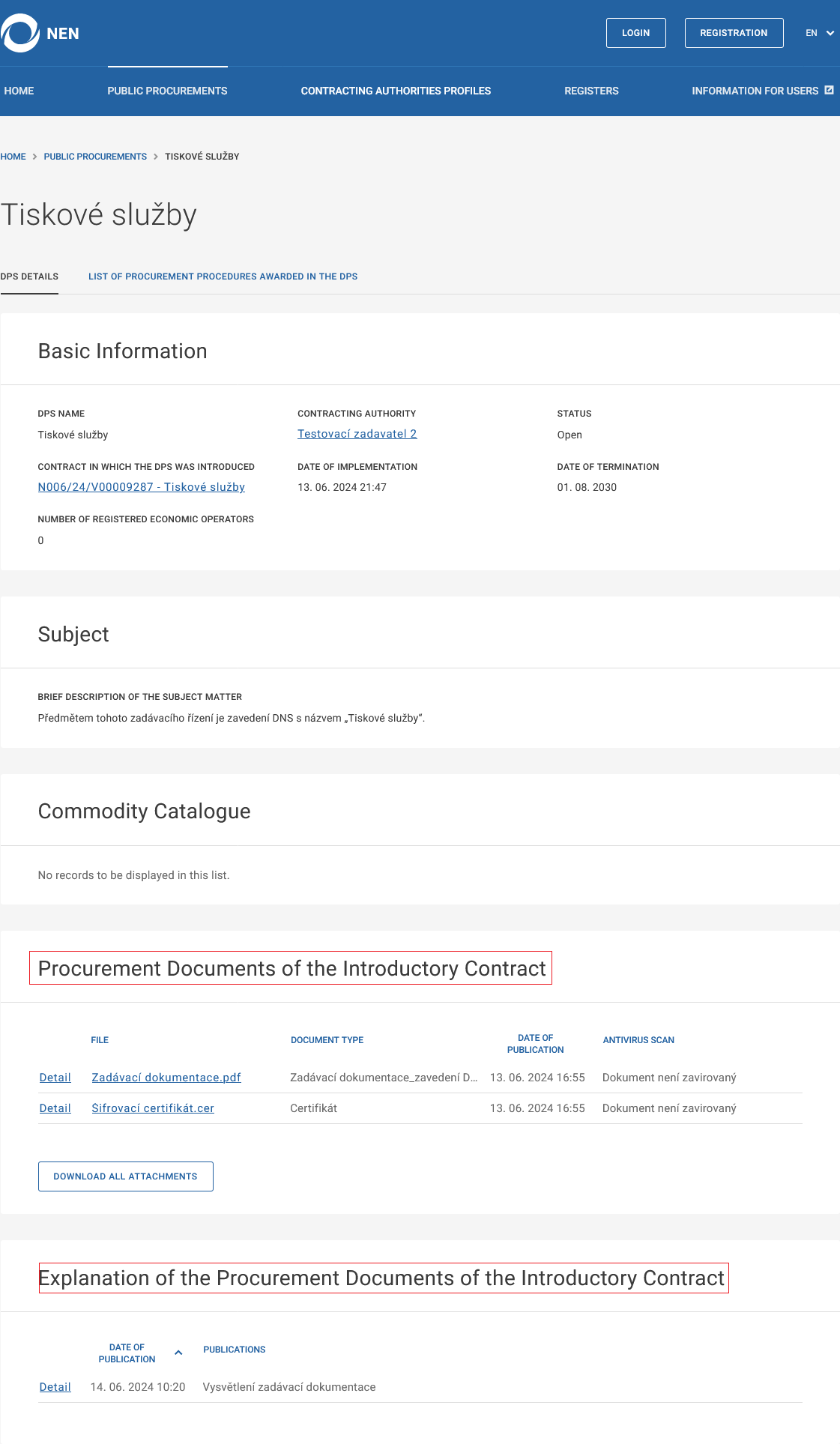Select the DPS Details tab
This screenshot has width=840, height=1444.
click(x=29, y=277)
